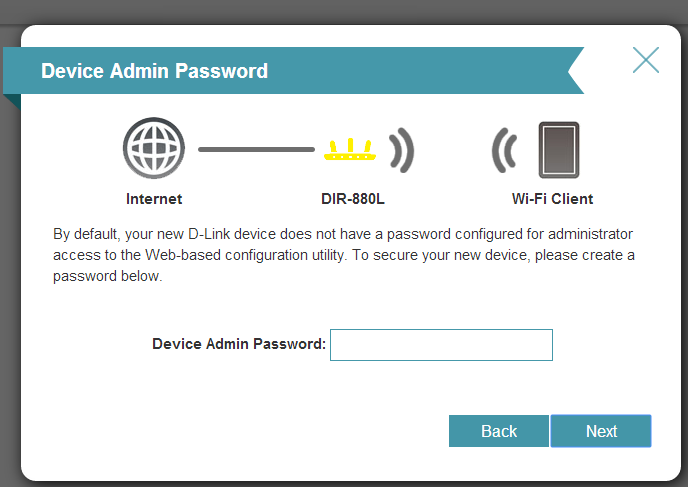The width and height of the screenshot is (688, 487).
Task: Click the "Internet" label under the globe
Action: tap(154, 199)
